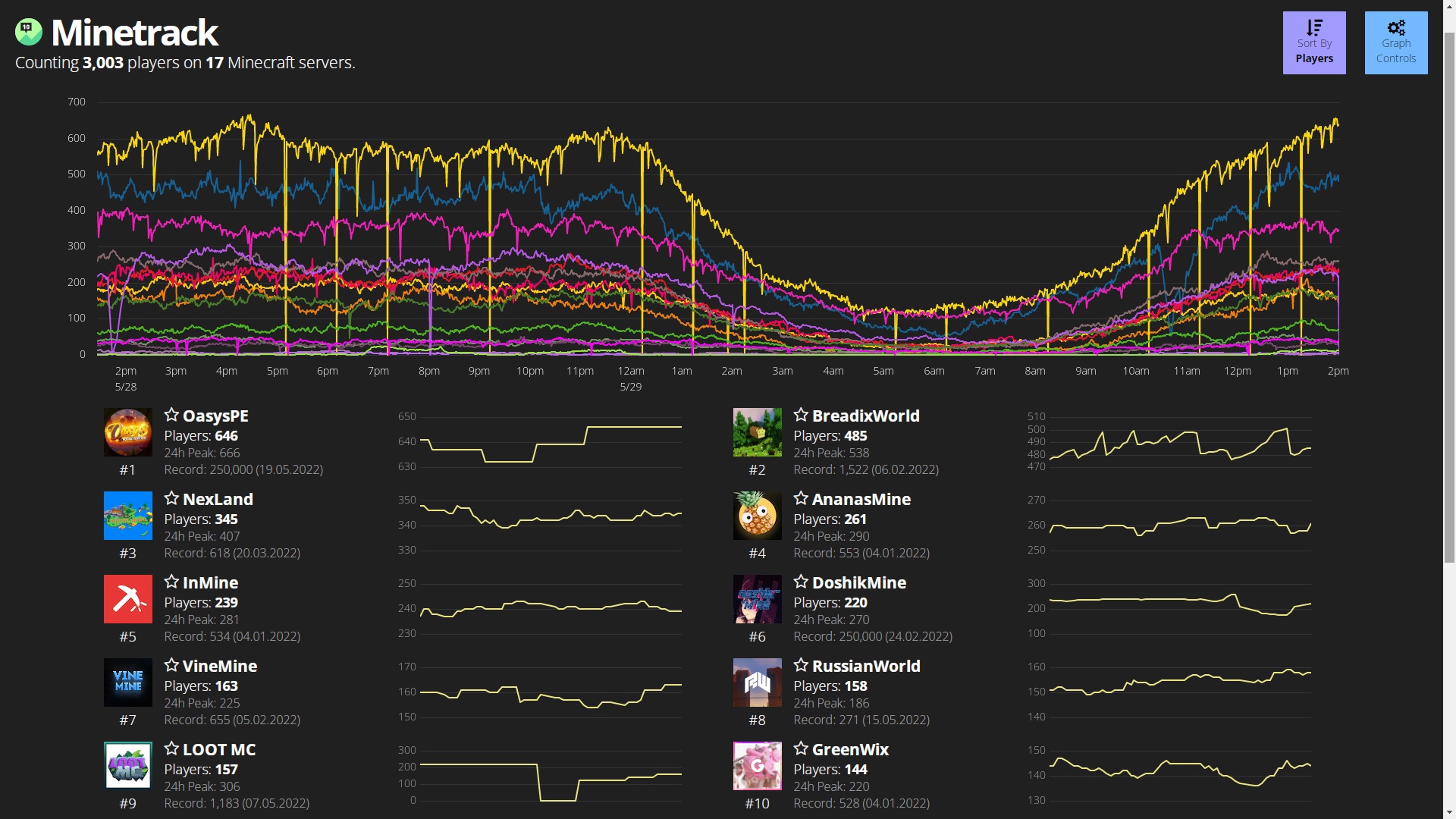This screenshot has height=819, width=1456.
Task: Click the AnanasMine pineapple server icon
Action: tap(757, 516)
